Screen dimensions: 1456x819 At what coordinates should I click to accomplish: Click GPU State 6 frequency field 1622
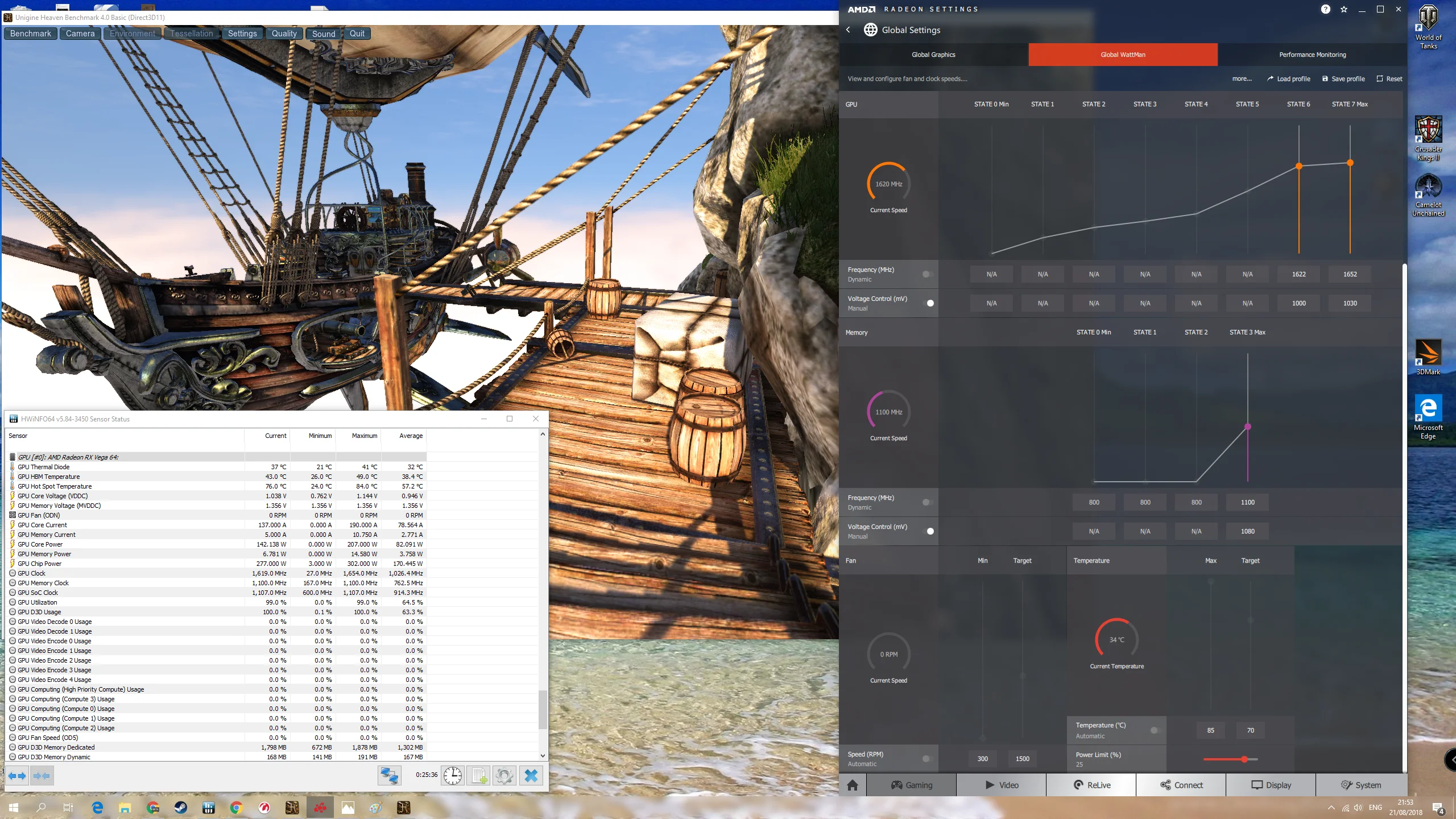[x=1299, y=274]
